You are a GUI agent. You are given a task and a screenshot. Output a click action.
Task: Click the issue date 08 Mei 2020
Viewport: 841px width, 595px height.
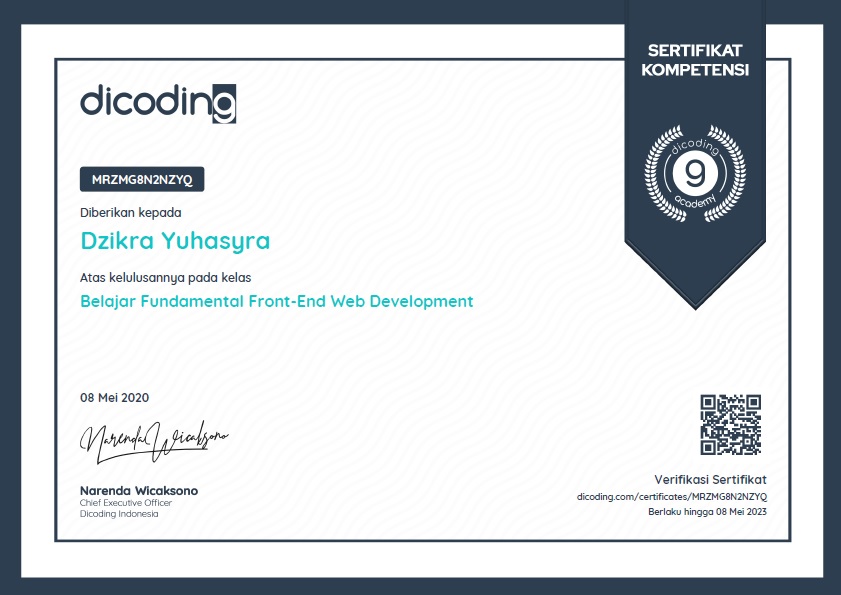[x=114, y=398]
